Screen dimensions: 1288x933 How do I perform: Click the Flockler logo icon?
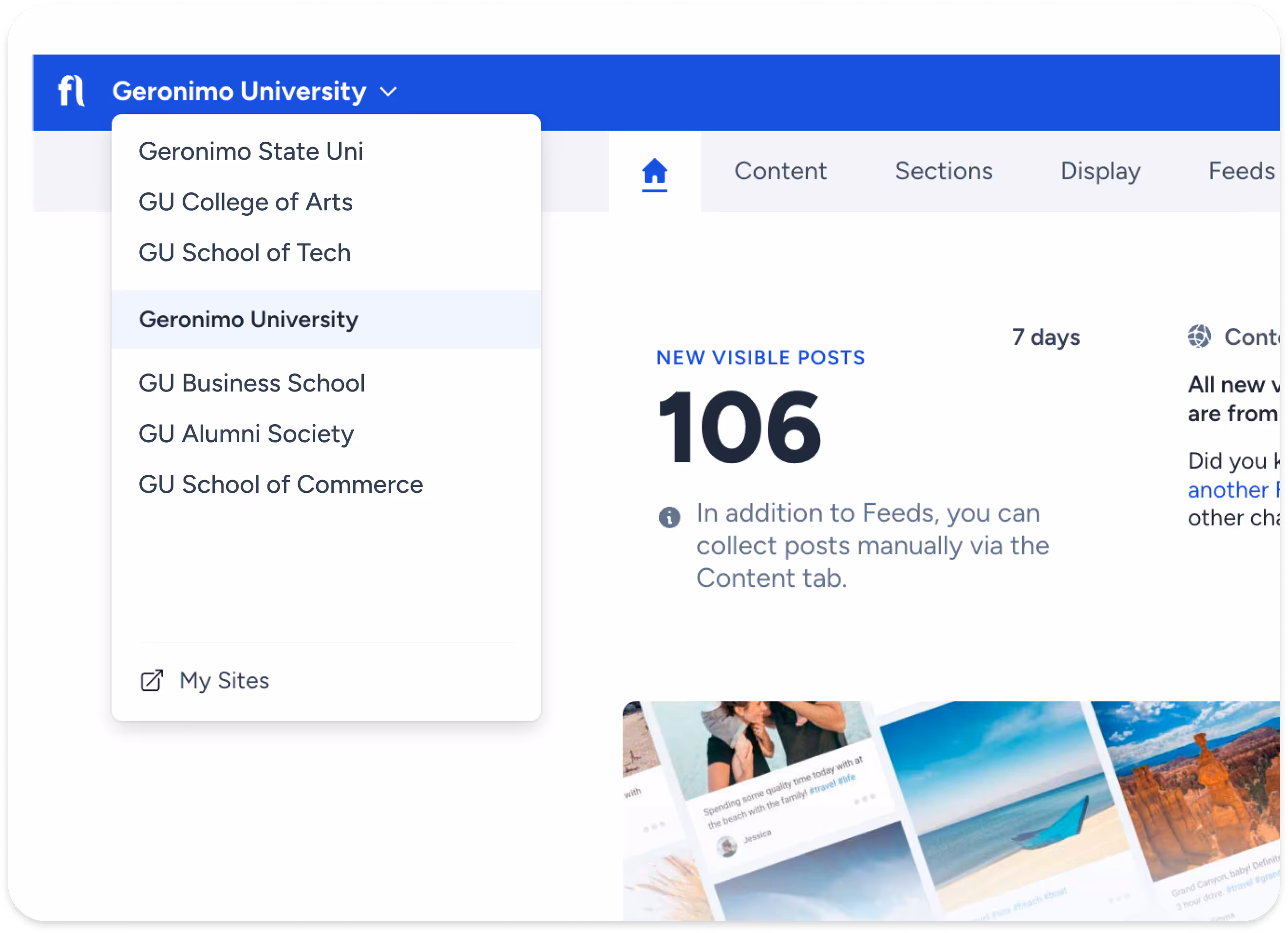tap(72, 91)
